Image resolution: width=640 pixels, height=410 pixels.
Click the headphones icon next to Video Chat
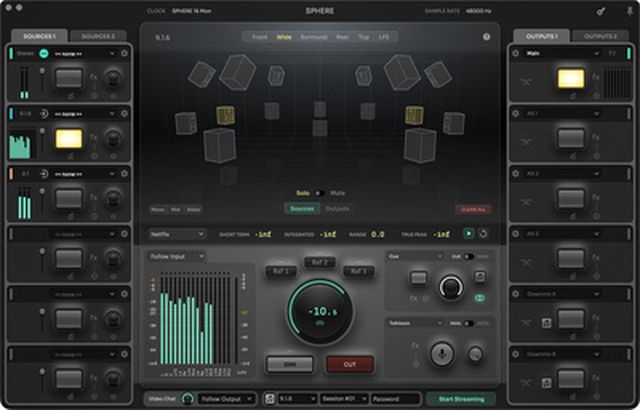pos(188,398)
